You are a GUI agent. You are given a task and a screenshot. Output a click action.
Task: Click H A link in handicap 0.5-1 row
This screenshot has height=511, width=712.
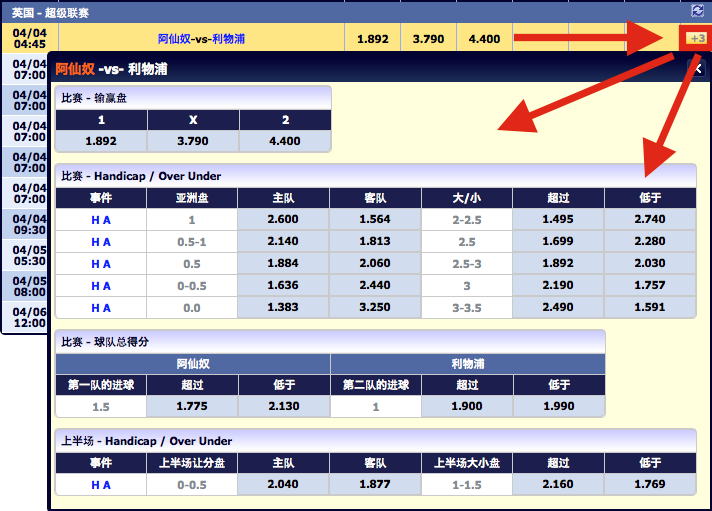tap(101, 242)
